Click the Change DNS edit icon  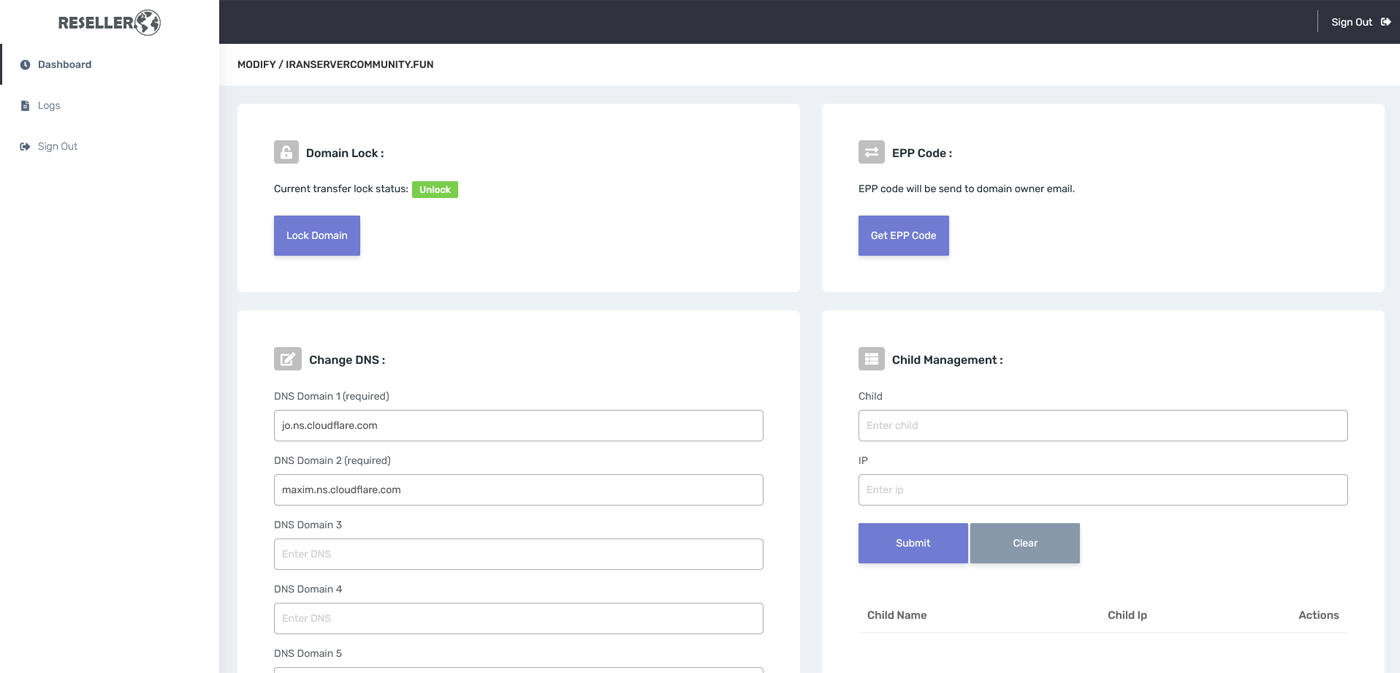point(287,359)
